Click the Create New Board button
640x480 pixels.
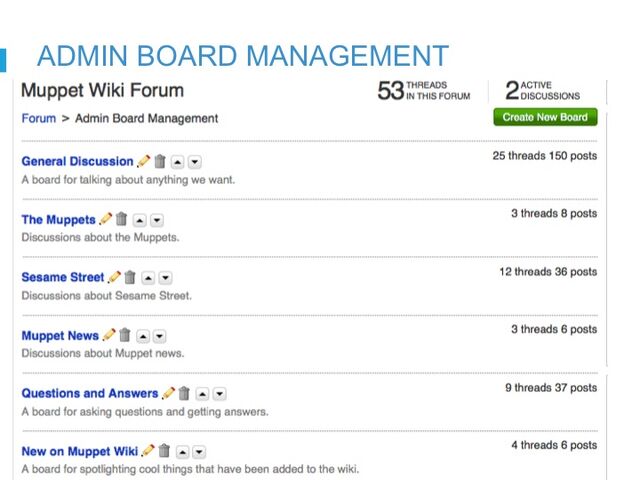point(545,117)
